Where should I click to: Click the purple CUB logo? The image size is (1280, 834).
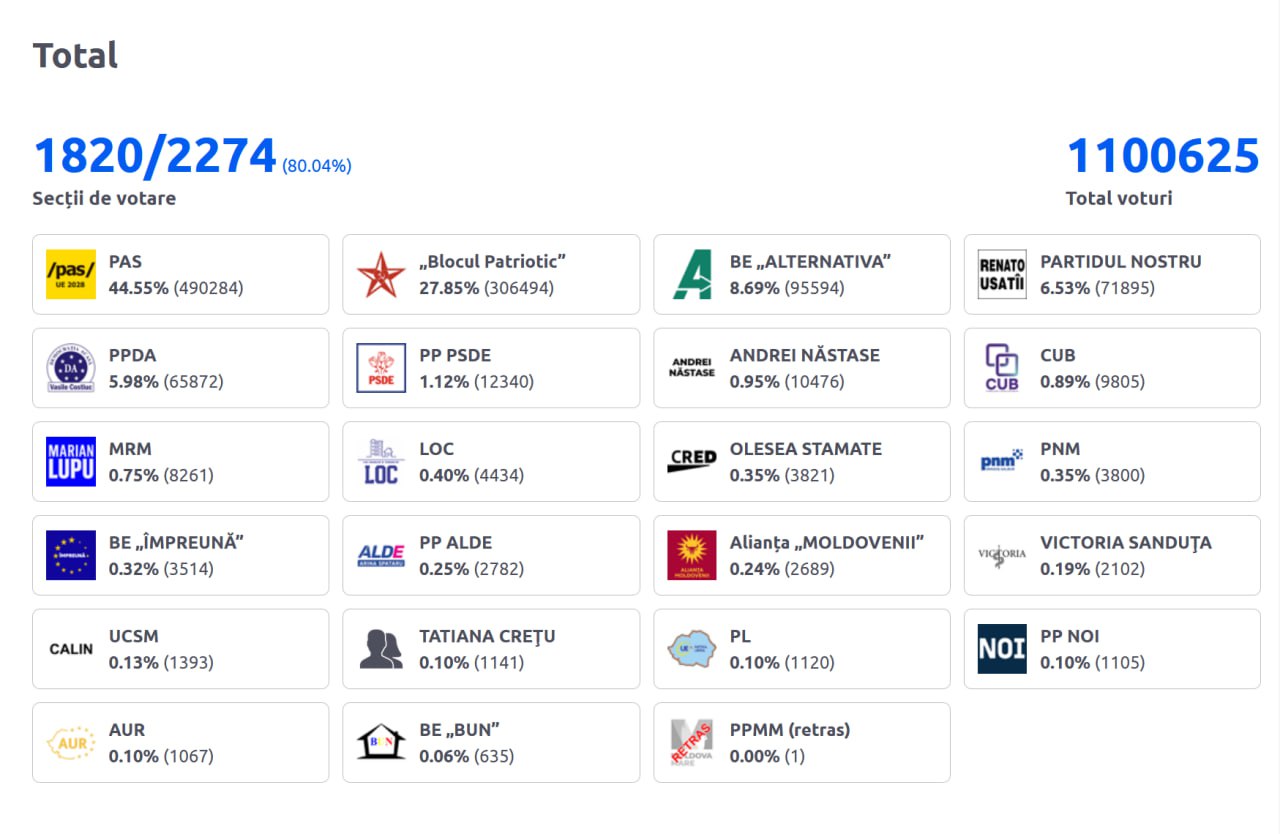pyautogui.click(x=1002, y=368)
